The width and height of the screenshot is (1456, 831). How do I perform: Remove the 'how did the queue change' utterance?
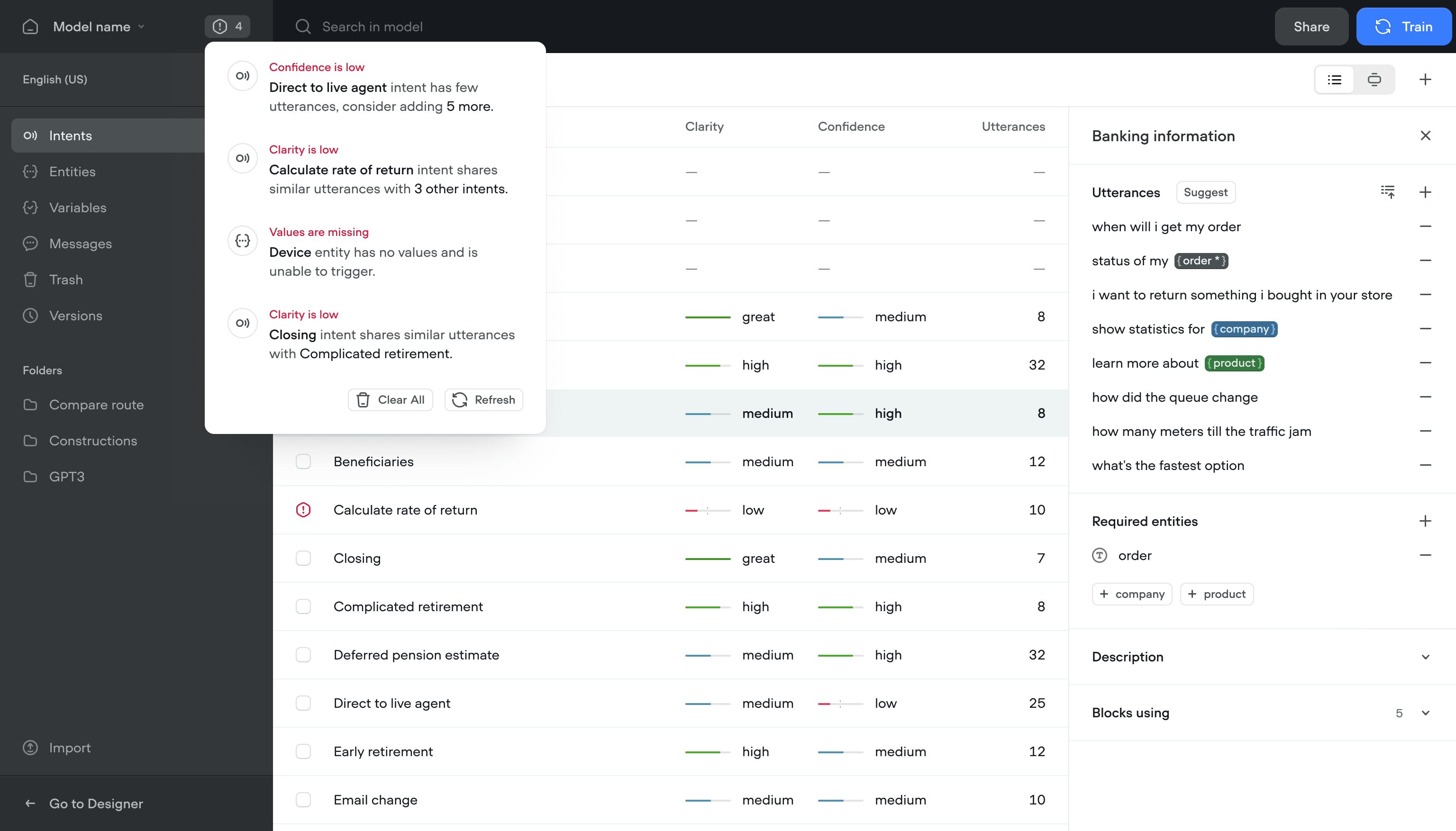pos(1425,397)
